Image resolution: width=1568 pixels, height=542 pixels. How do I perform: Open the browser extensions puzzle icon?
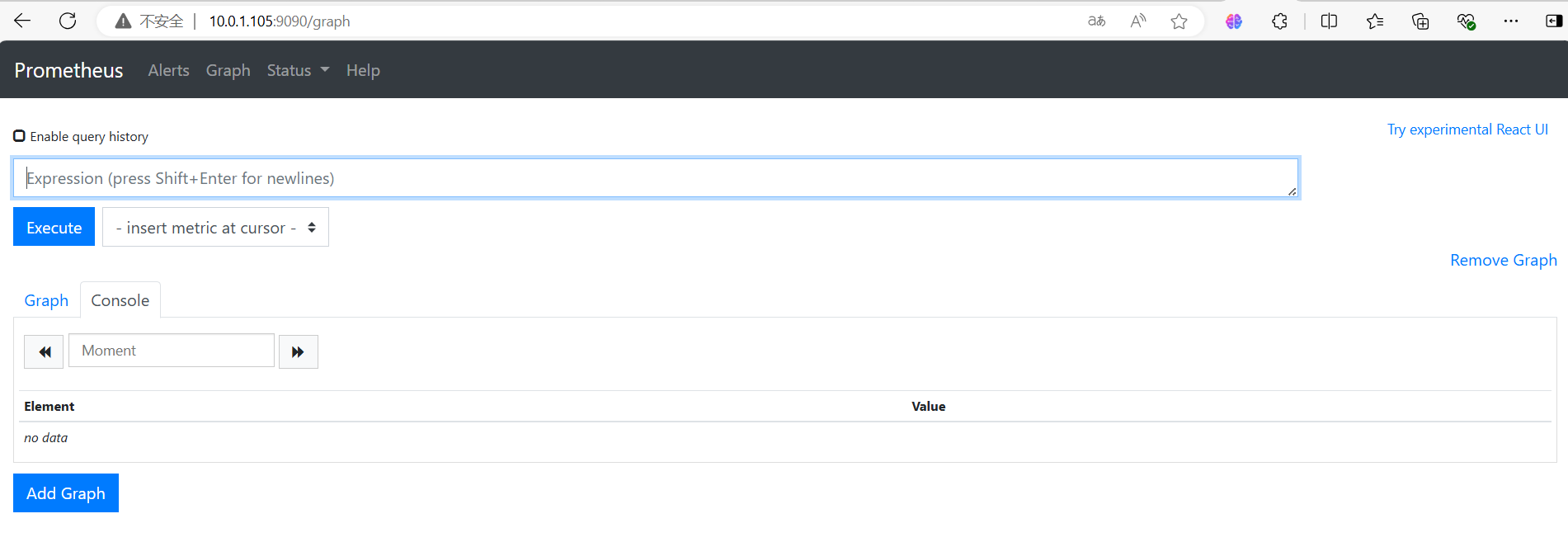point(1279,21)
